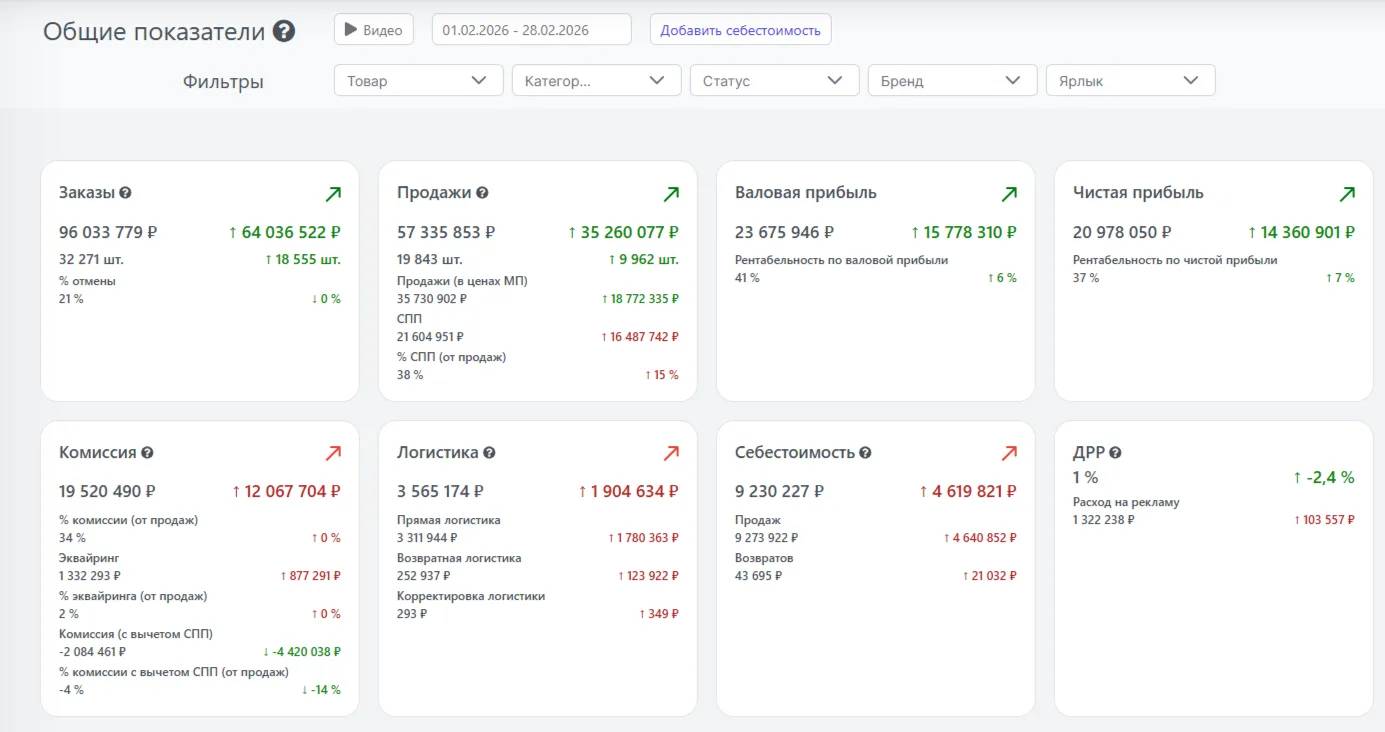The width and height of the screenshot is (1385, 732).
Task: Expand the Ярлык filter dropdown
Action: click(1130, 81)
